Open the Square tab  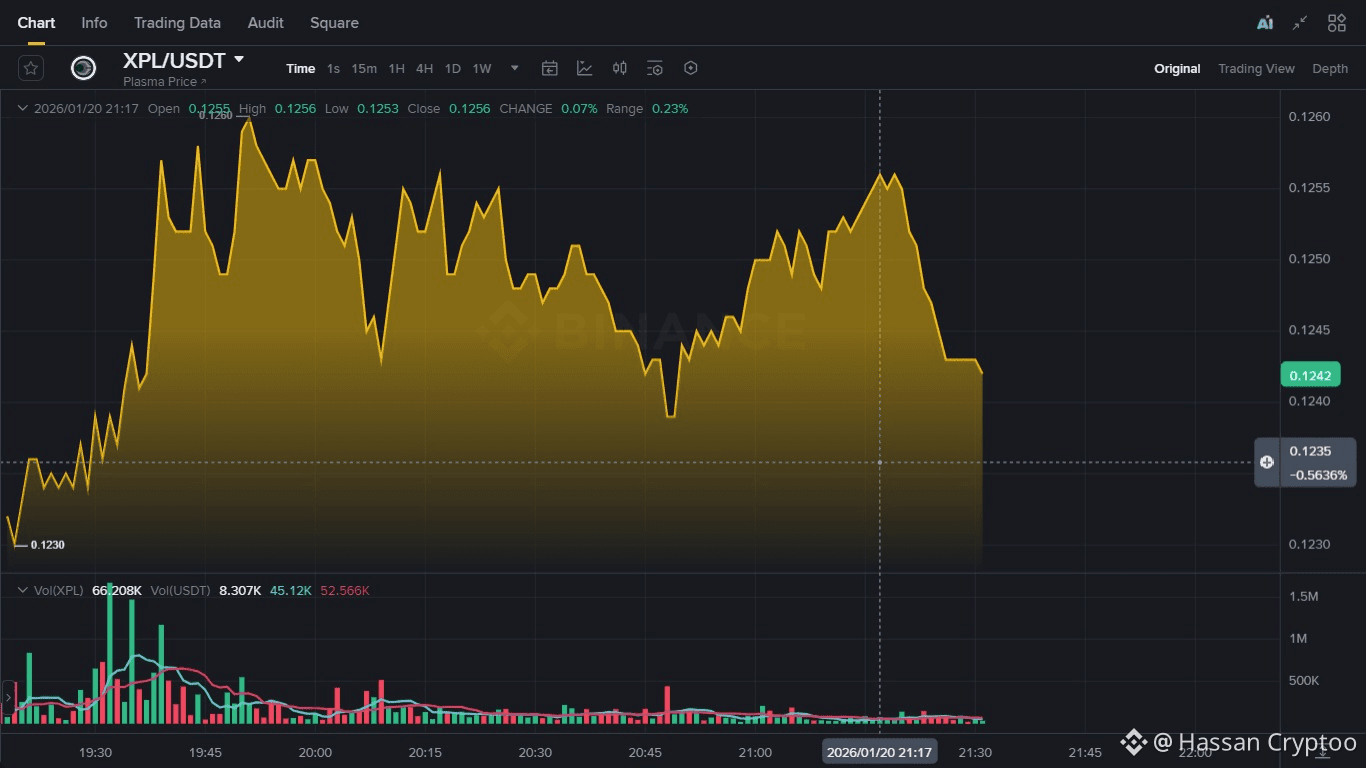point(334,22)
